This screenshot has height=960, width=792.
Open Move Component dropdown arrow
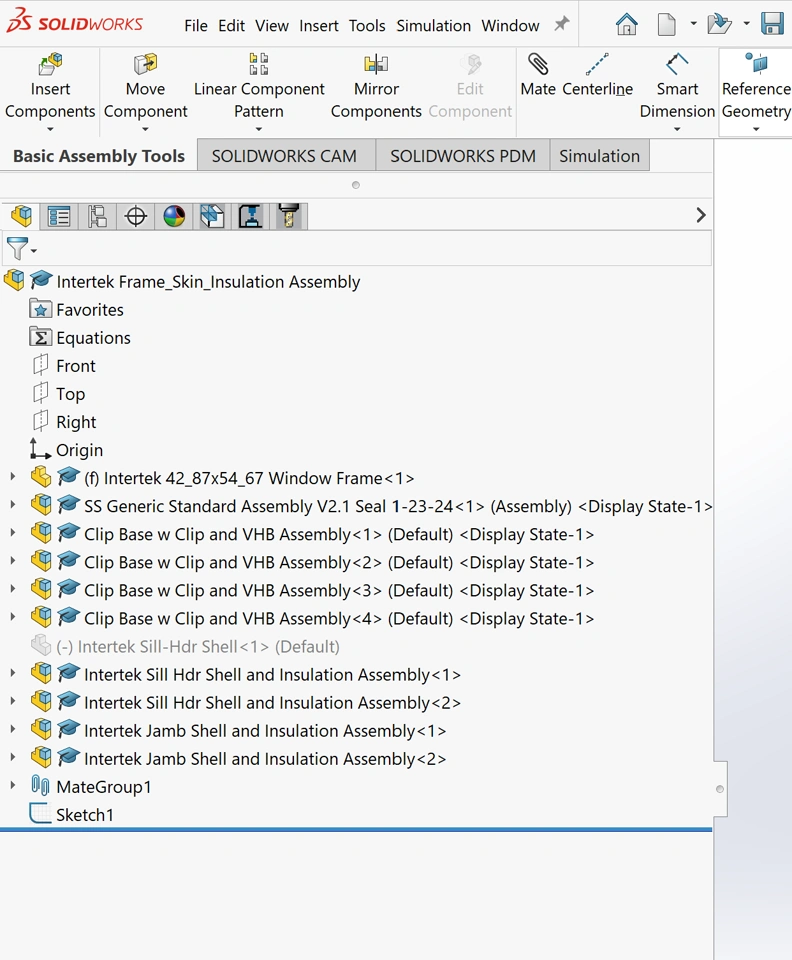(x=145, y=129)
